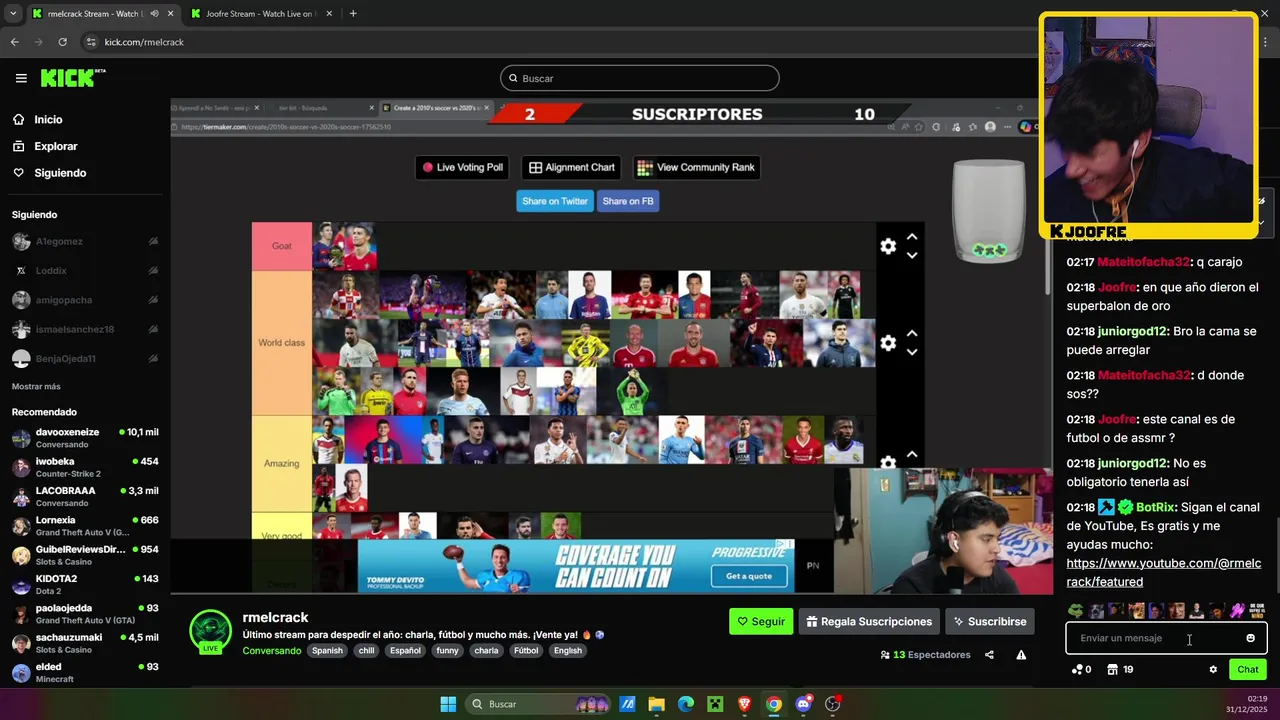Open recommended channel davooxeneize

point(85,437)
